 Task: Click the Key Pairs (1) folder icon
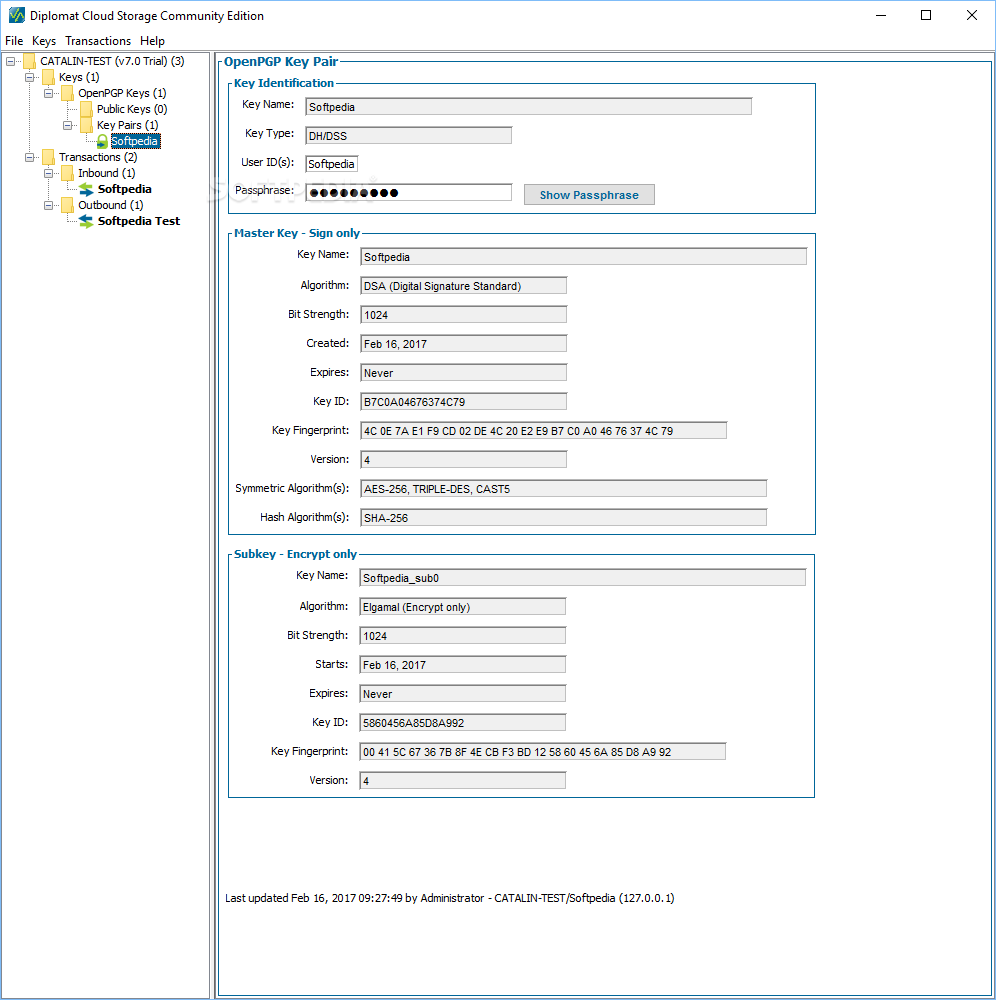[87, 125]
